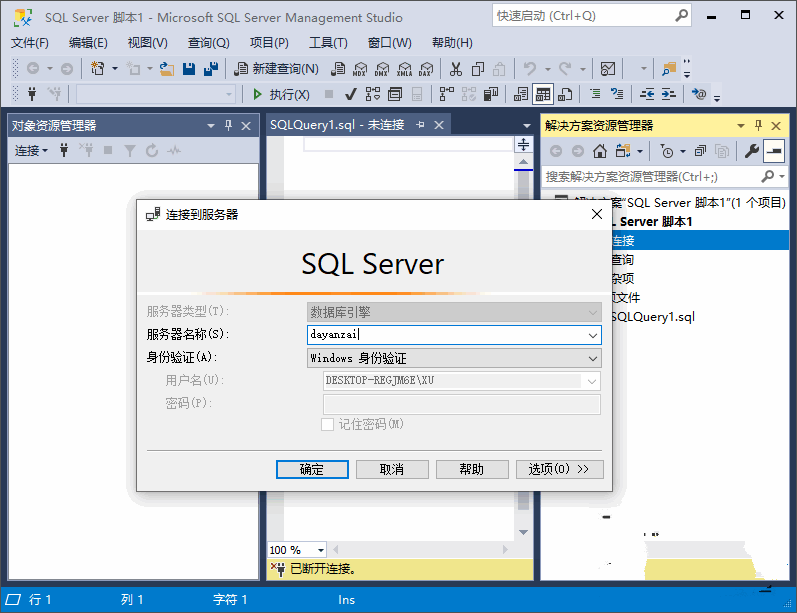This screenshot has height=613, width=797.
Task: Open the Window (窗口) menu
Action: (389, 43)
